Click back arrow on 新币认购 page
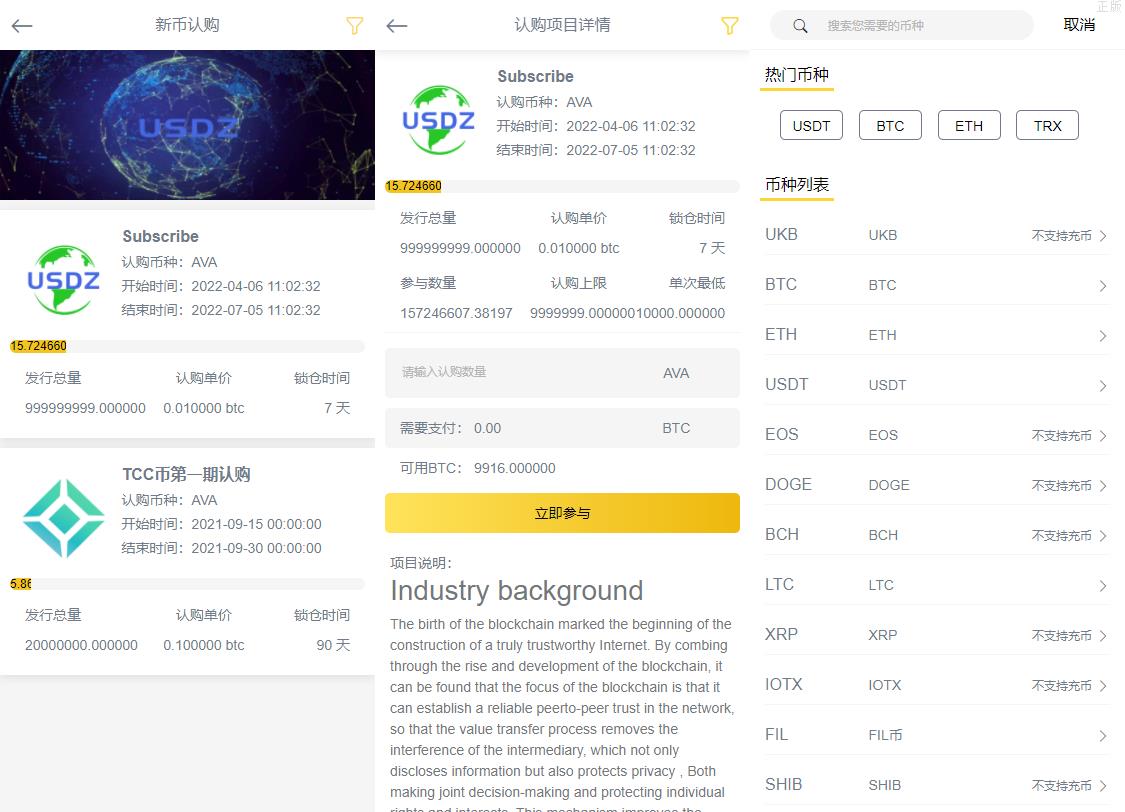1125x812 pixels. (22, 26)
